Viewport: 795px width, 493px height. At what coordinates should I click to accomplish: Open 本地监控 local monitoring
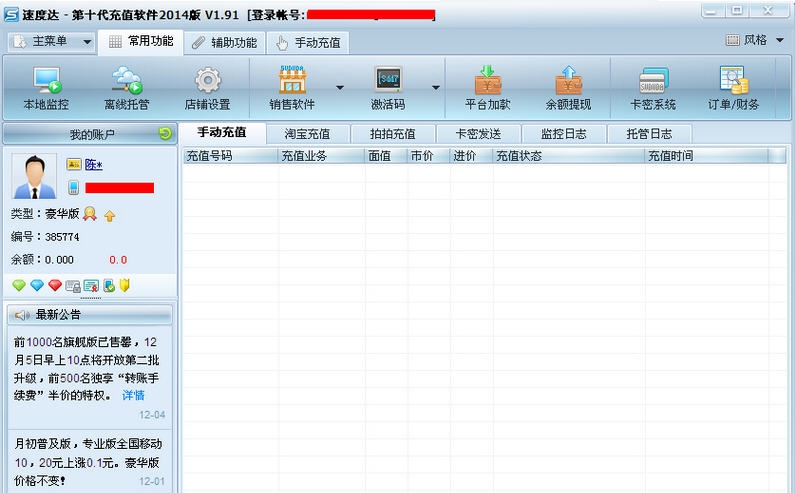click(x=47, y=88)
